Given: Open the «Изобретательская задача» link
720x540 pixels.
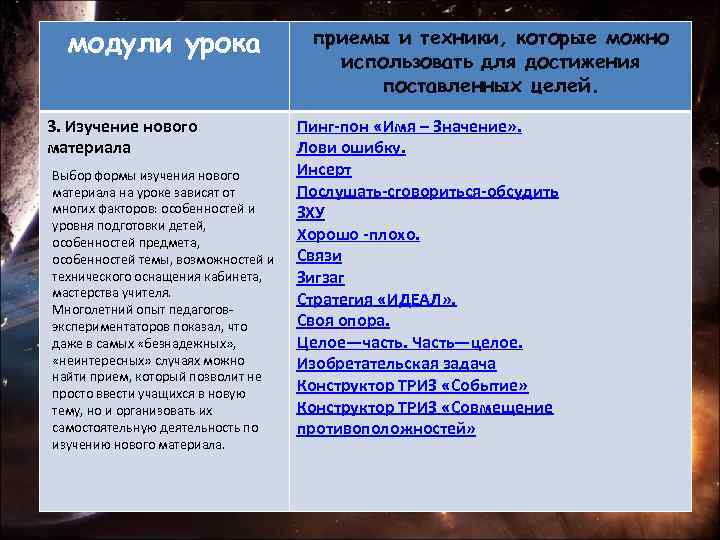Looking at the screenshot, I should [x=396, y=364].
